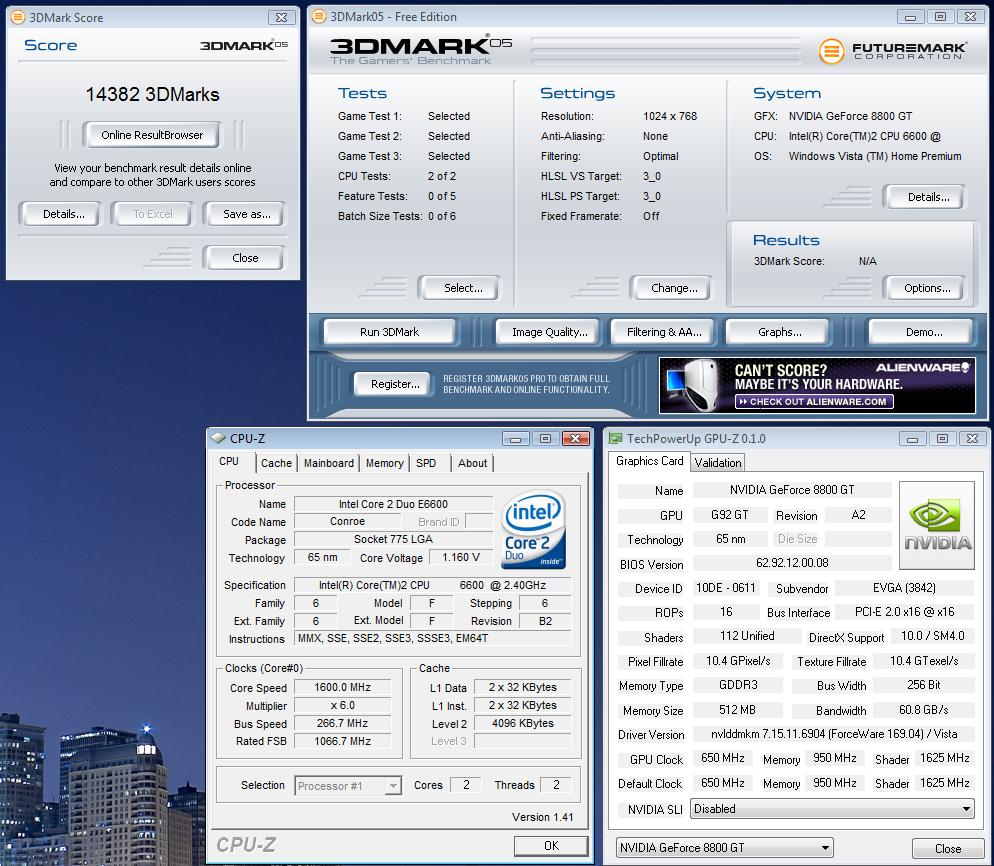Click the Rated FSB value 1066.7 MHz
994x866 pixels.
342,741
